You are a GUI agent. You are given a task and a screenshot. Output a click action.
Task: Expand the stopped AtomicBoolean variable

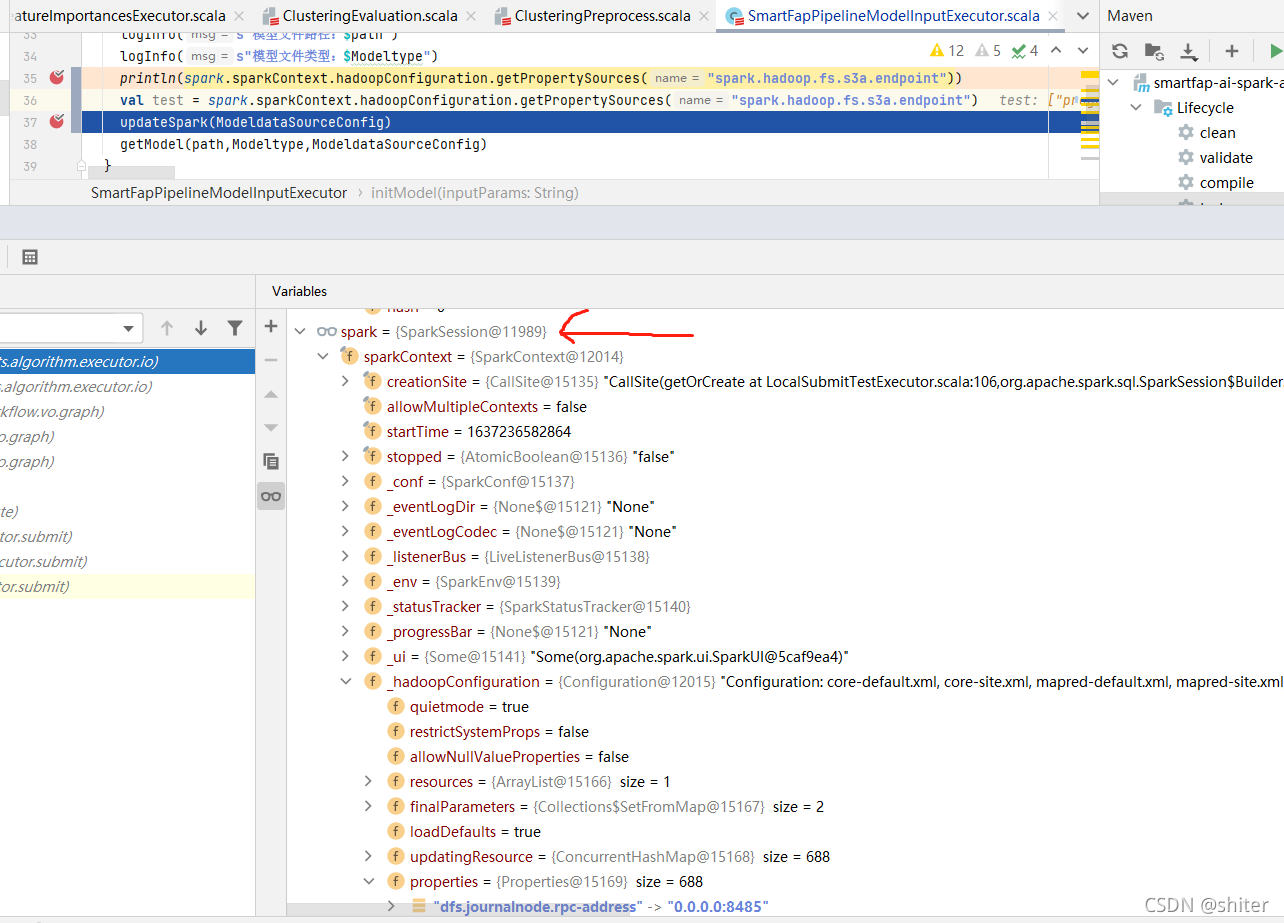tap(346, 456)
